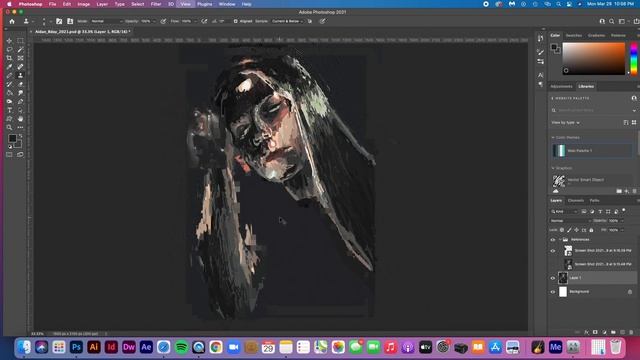The image size is (640, 360).
Task: Switch to the Swatches tab
Action: (573, 36)
